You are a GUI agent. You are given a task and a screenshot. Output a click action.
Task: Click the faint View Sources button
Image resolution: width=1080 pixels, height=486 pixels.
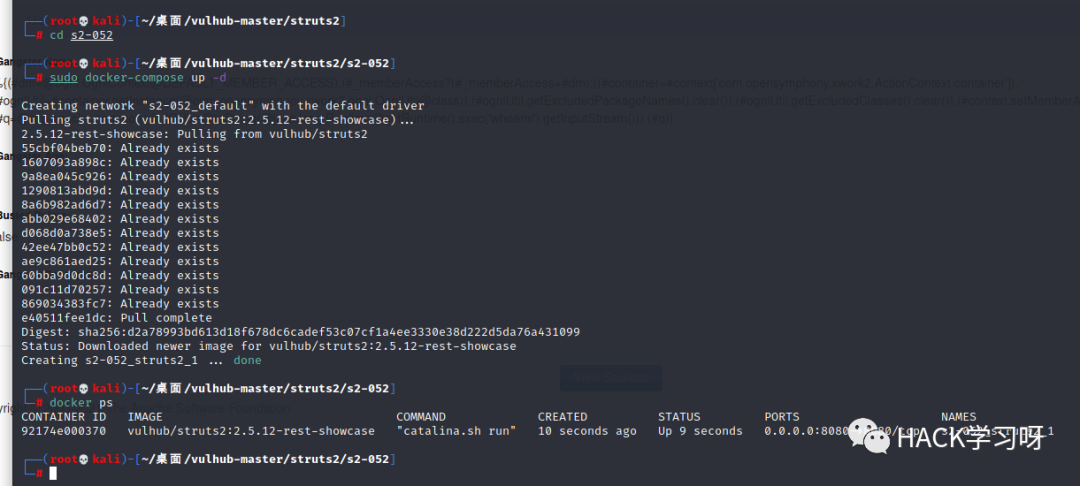611,378
